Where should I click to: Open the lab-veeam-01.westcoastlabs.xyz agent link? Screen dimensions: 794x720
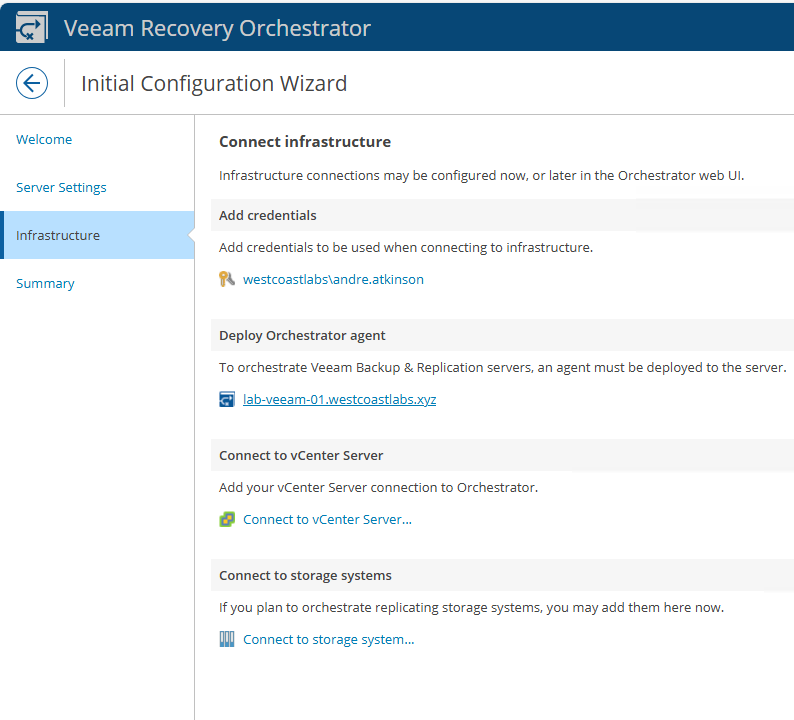click(x=339, y=400)
